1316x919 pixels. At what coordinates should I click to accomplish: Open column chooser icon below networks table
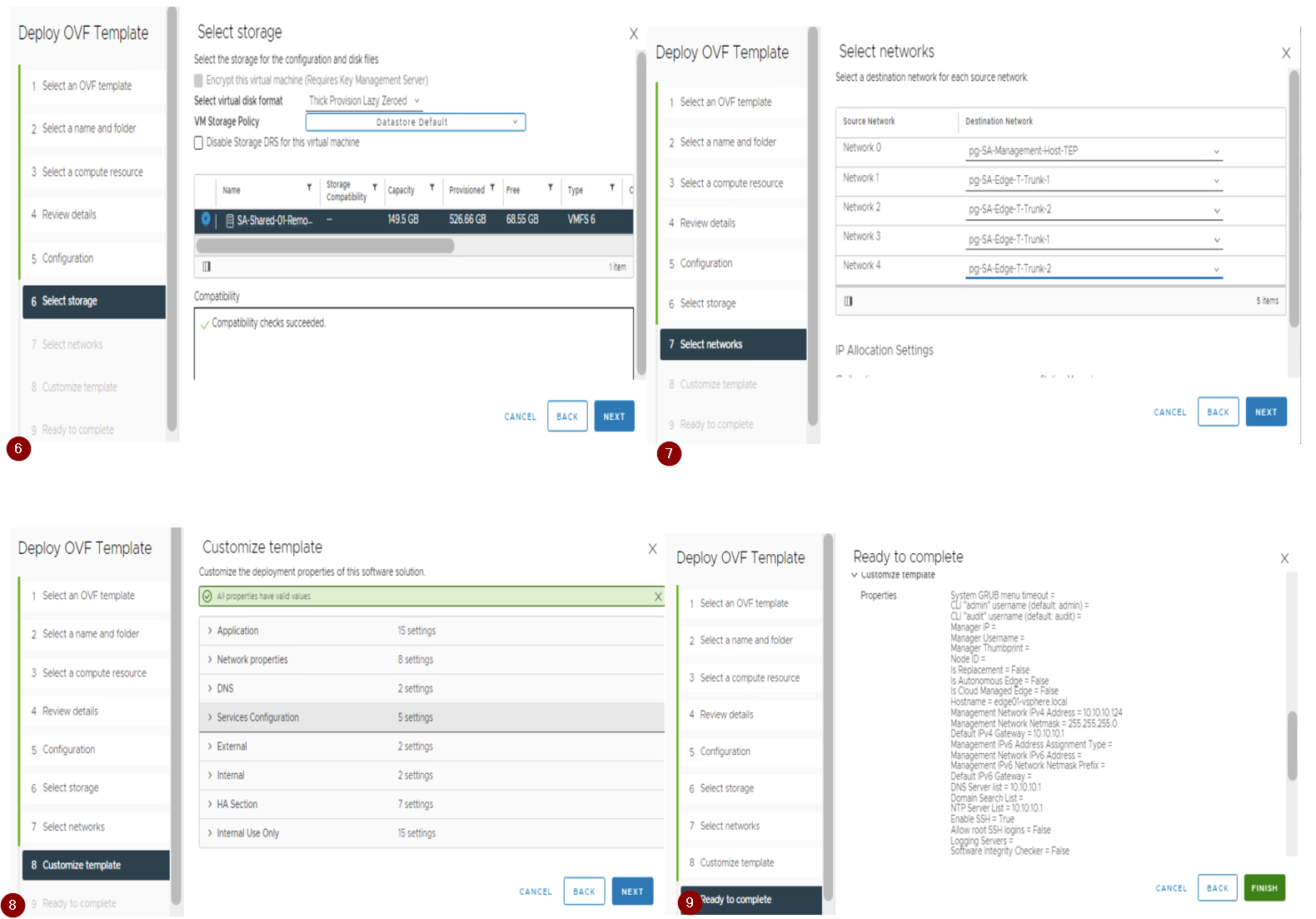[848, 301]
